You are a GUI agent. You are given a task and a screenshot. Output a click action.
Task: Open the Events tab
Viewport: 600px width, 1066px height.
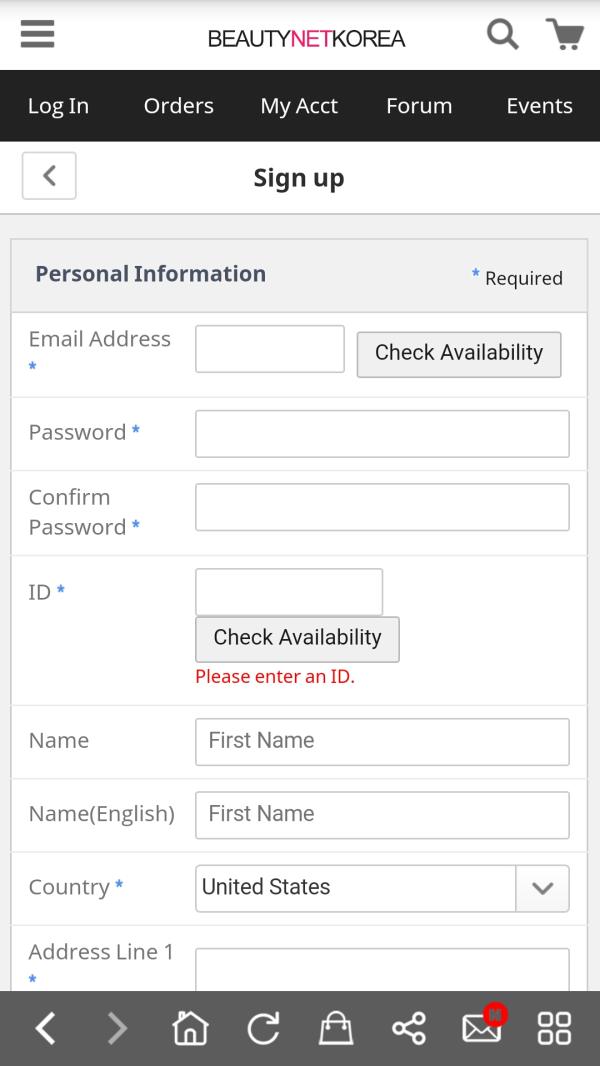pyautogui.click(x=540, y=106)
